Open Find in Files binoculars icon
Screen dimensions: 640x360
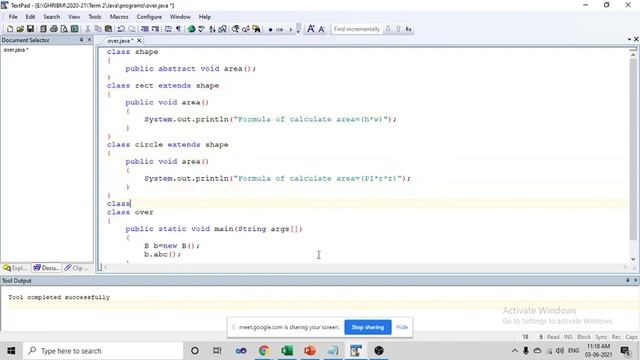[256, 29]
